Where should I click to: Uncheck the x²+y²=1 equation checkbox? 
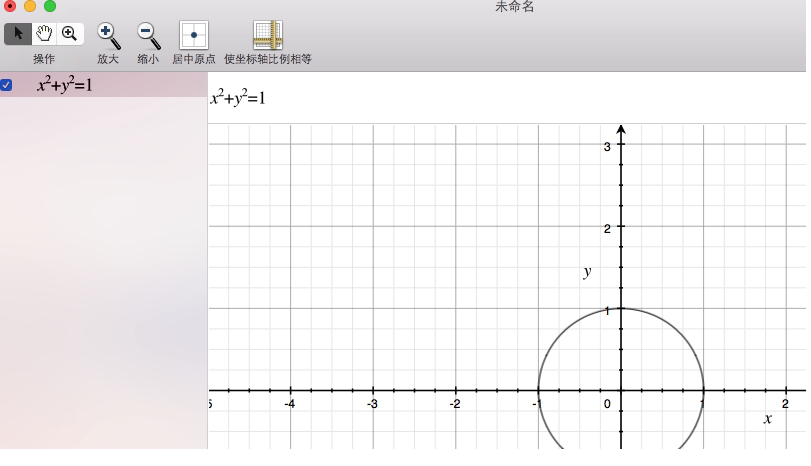6,85
